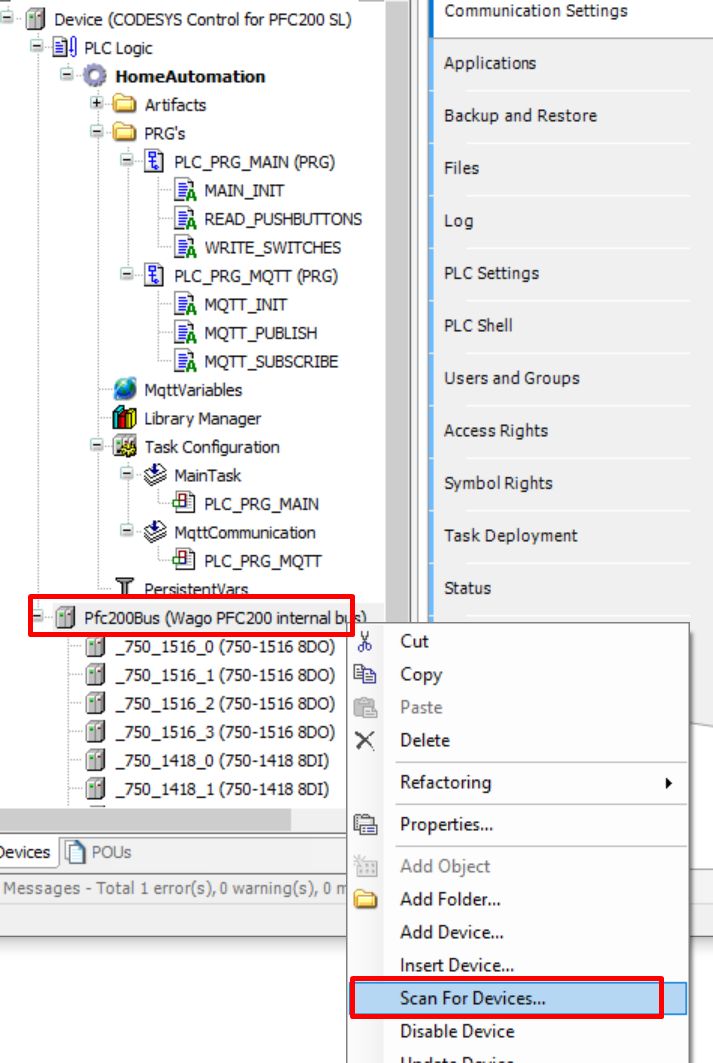Viewport: 713px width, 1063px height.
Task: Switch to the POUs tab
Action: tap(100, 852)
